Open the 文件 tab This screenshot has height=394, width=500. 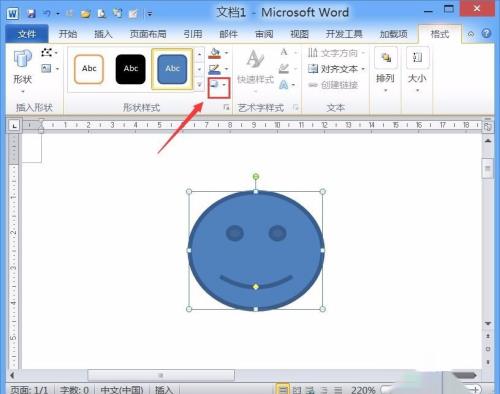[x=27, y=34]
